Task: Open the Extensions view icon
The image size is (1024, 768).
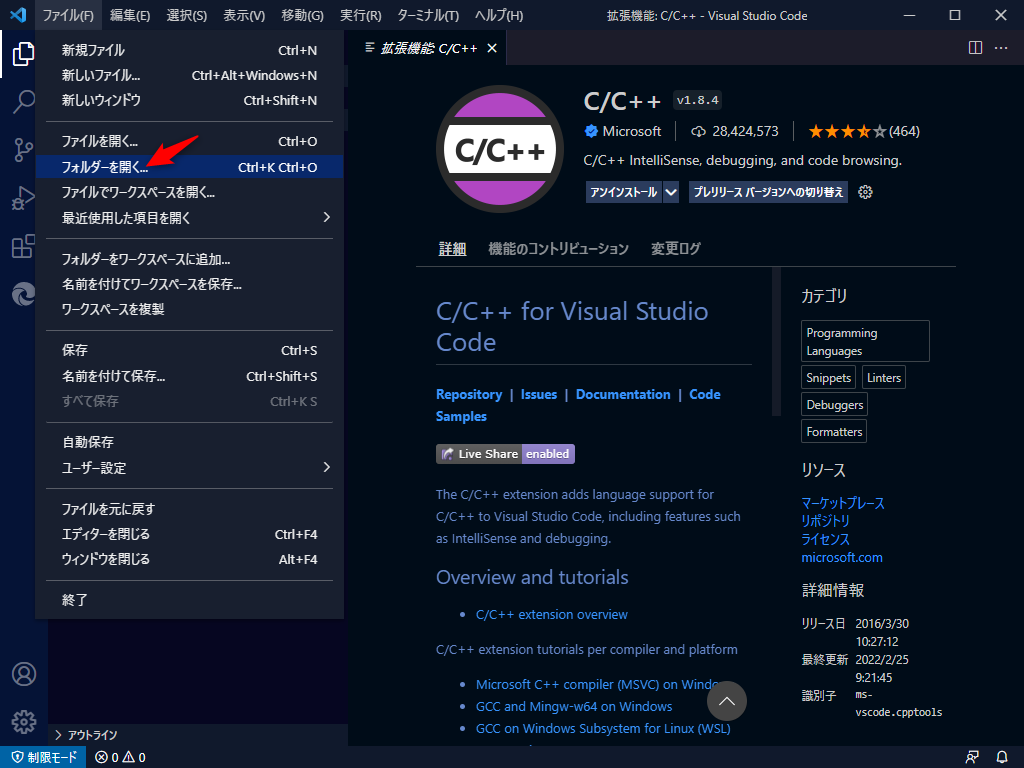Action: point(24,246)
